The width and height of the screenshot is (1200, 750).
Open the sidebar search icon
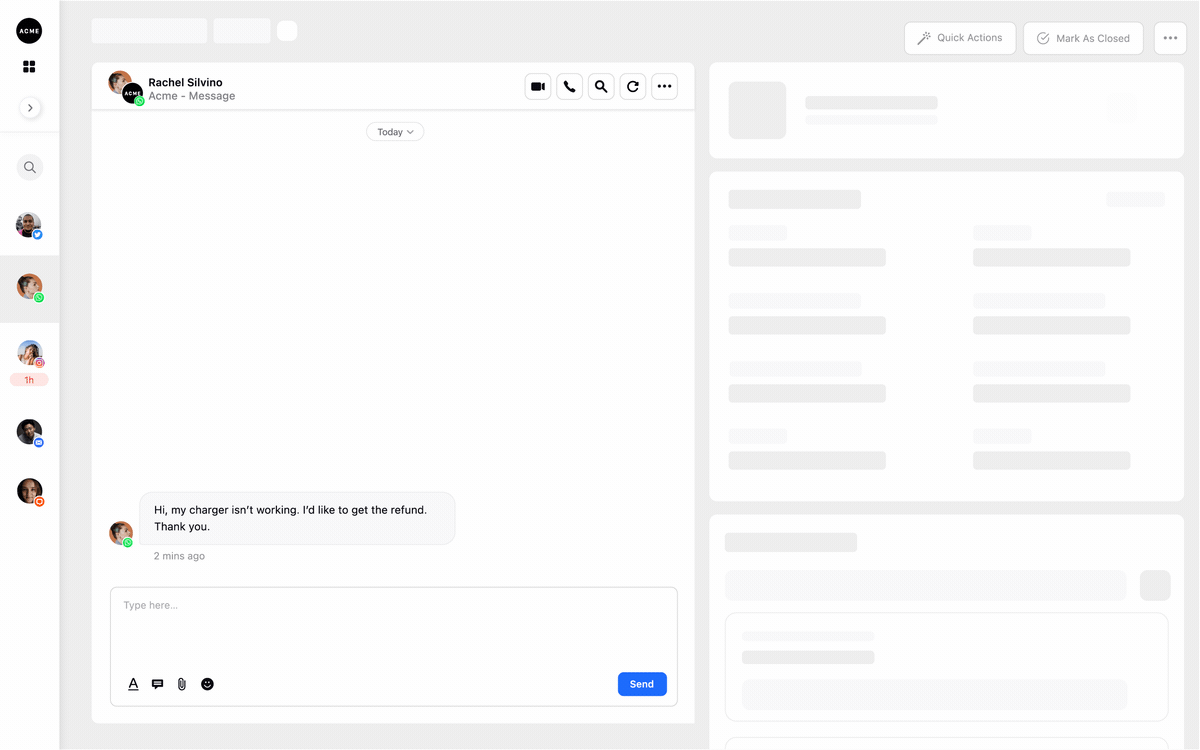pyautogui.click(x=30, y=167)
